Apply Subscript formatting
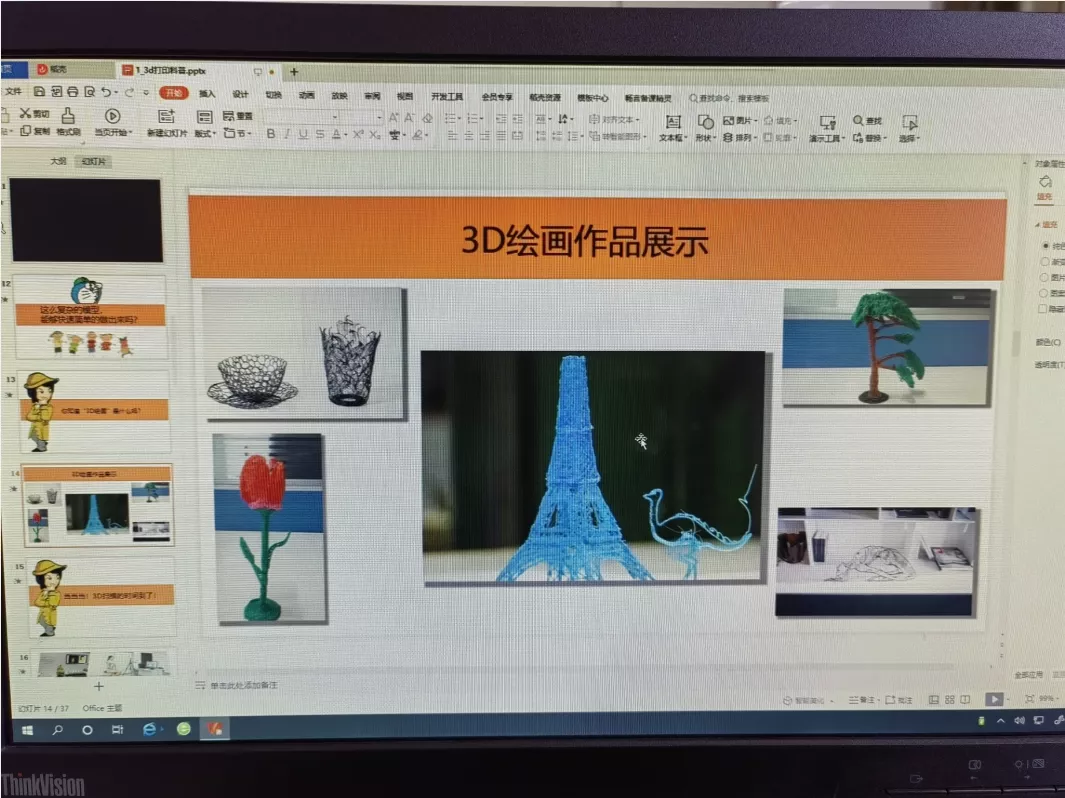This screenshot has width=1065, height=798. [x=374, y=134]
